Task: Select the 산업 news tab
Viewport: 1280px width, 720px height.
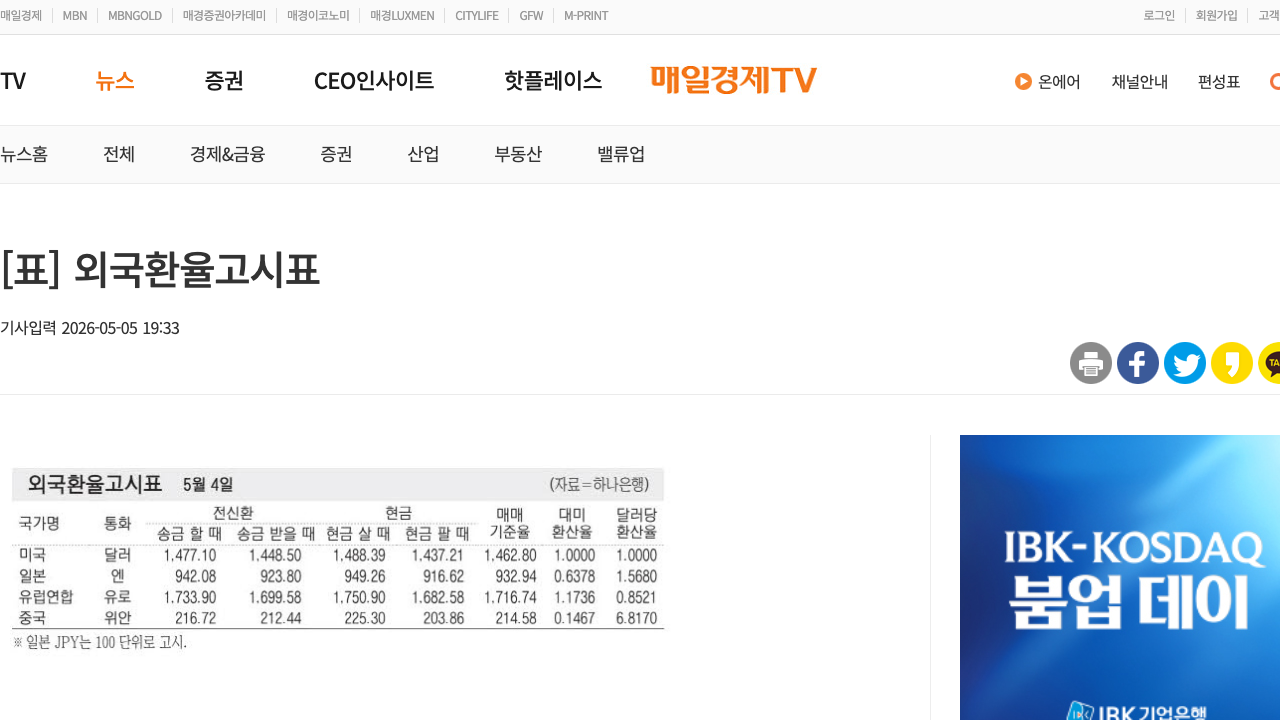Action: pos(423,154)
